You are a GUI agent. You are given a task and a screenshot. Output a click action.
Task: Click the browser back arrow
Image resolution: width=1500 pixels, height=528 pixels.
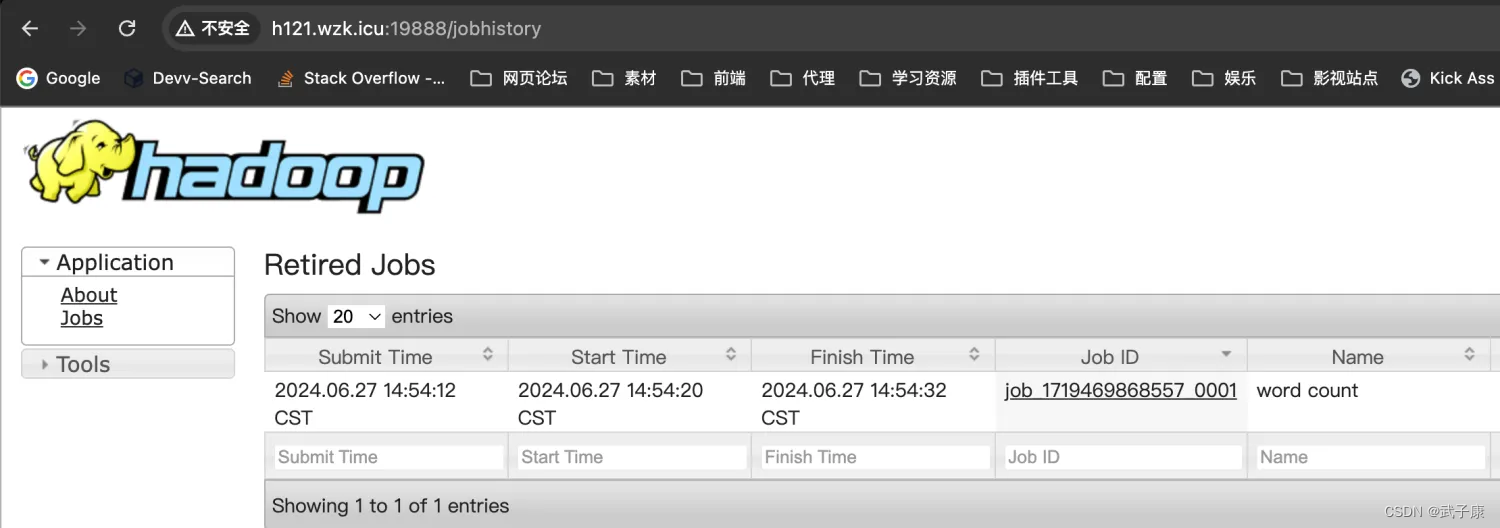tap(30, 28)
